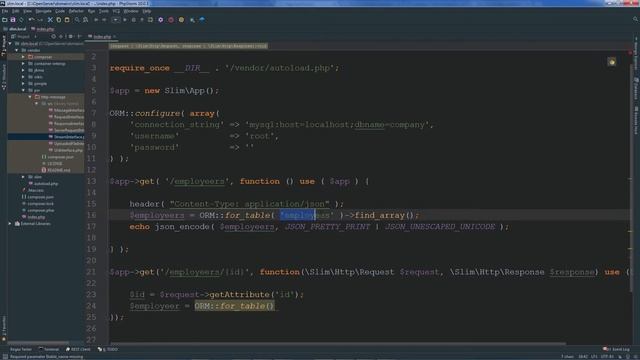Close the index.php editor tab

pyautogui.click(x=115, y=37)
